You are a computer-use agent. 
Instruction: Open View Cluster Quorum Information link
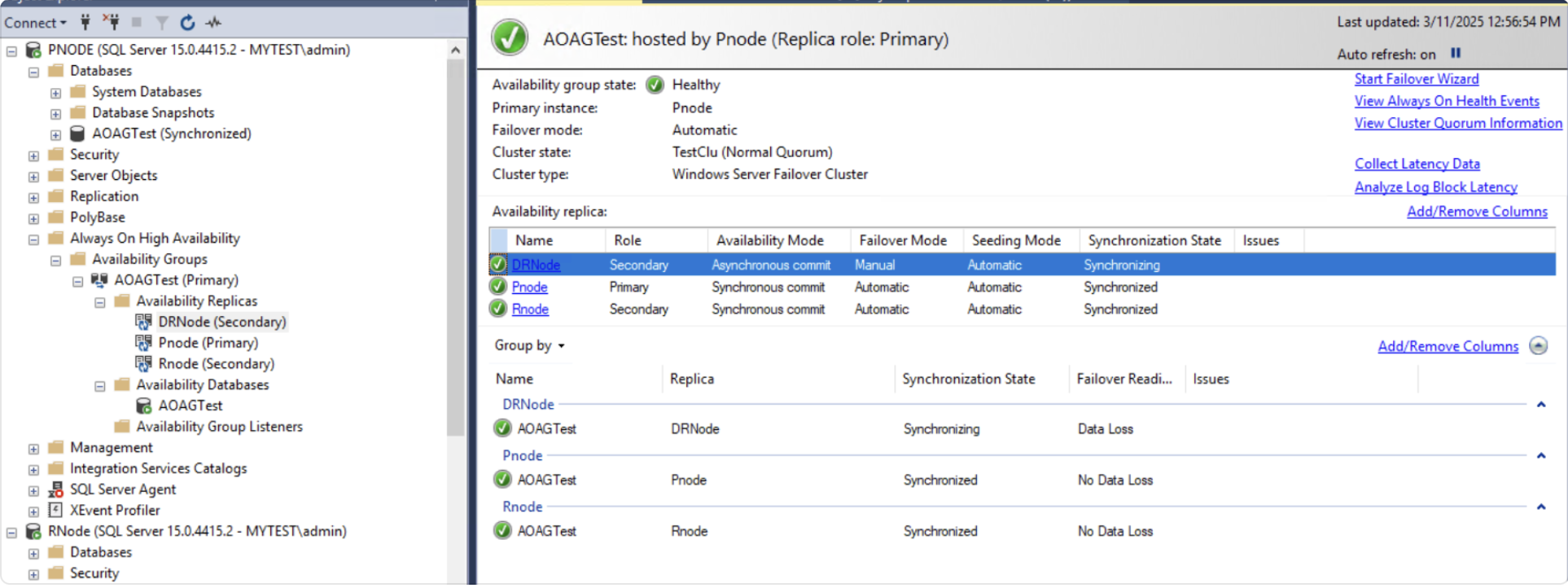click(1457, 123)
